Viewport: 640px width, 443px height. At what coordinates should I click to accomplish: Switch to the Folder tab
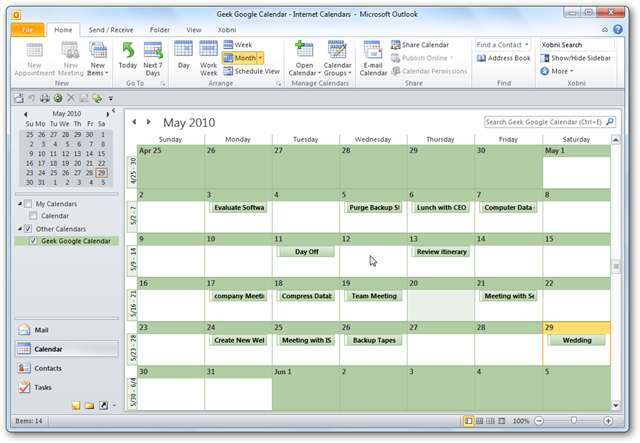[160, 30]
